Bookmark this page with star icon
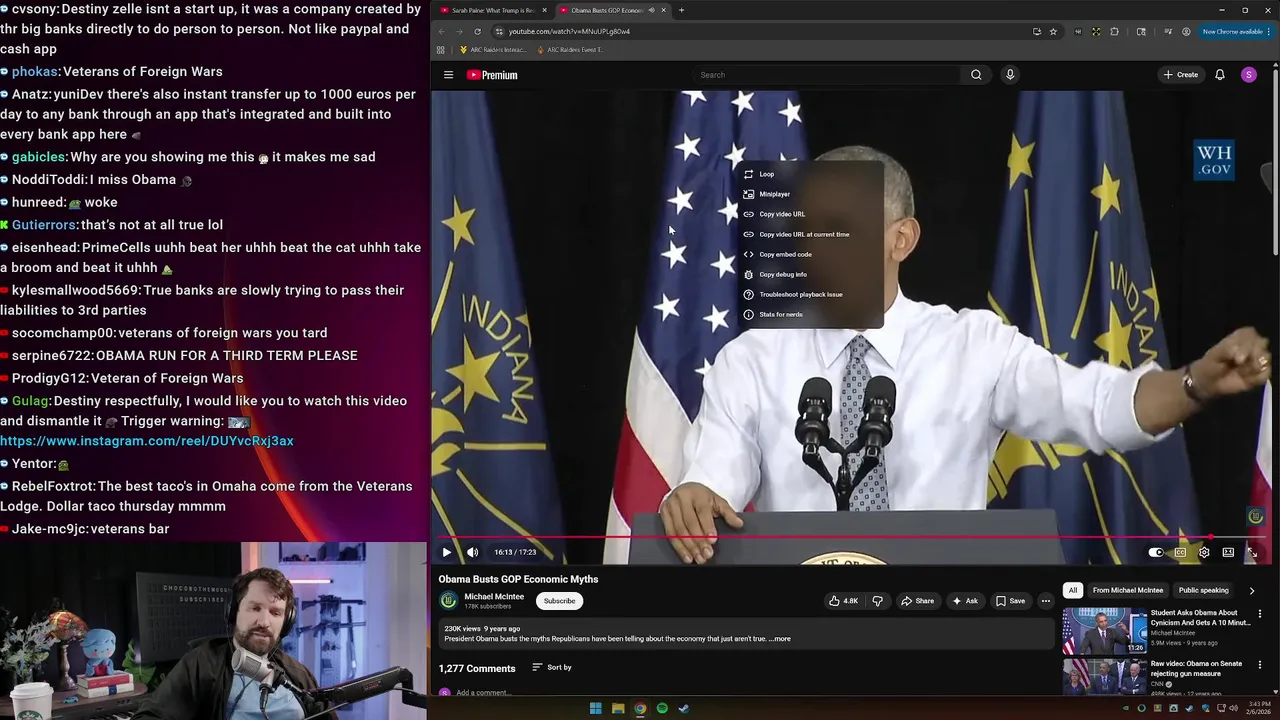Viewport: 1280px width, 720px height. click(x=1053, y=31)
